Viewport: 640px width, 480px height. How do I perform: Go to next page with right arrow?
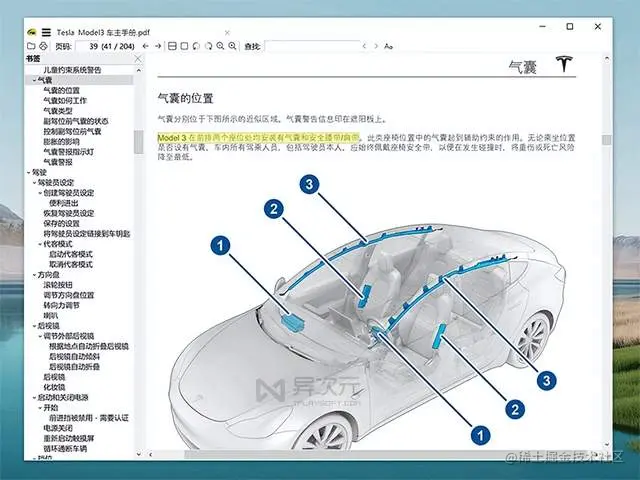pos(158,46)
